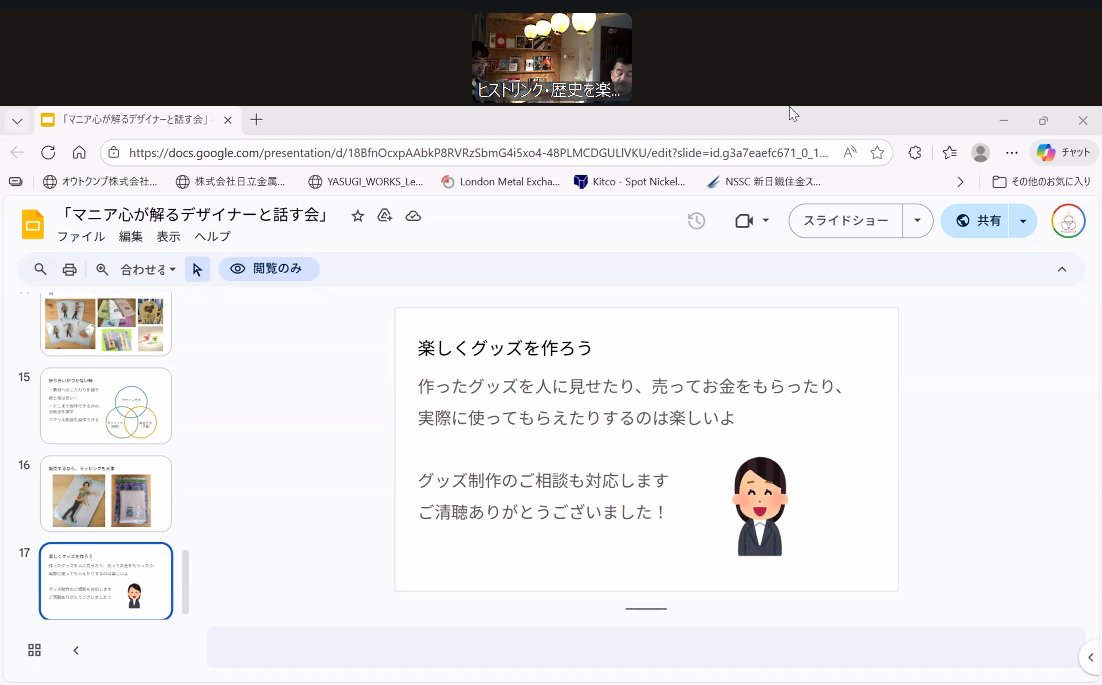The width and height of the screenshot is (1102, 685).
Task: Open the camera options dropdown arrow
Action: pyautogui.click(x=765, y=221)
